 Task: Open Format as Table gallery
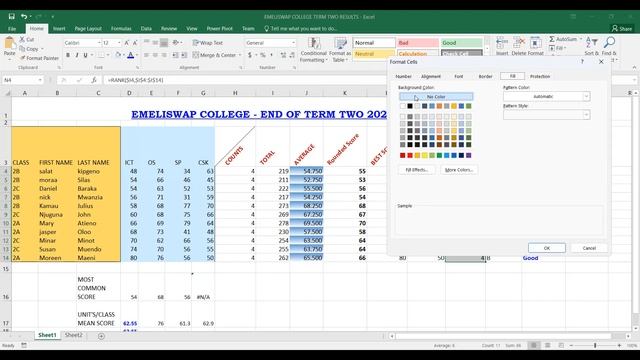point(340,50)
